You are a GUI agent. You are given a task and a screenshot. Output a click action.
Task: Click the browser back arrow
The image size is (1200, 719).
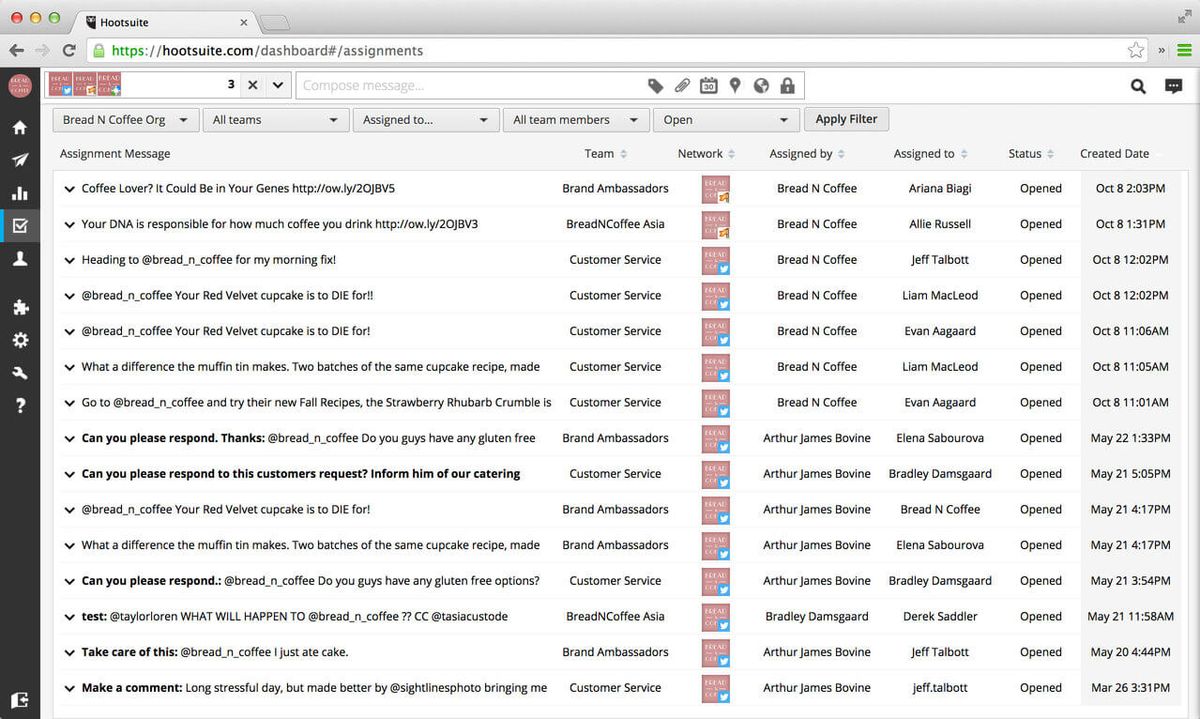point(16,50)
